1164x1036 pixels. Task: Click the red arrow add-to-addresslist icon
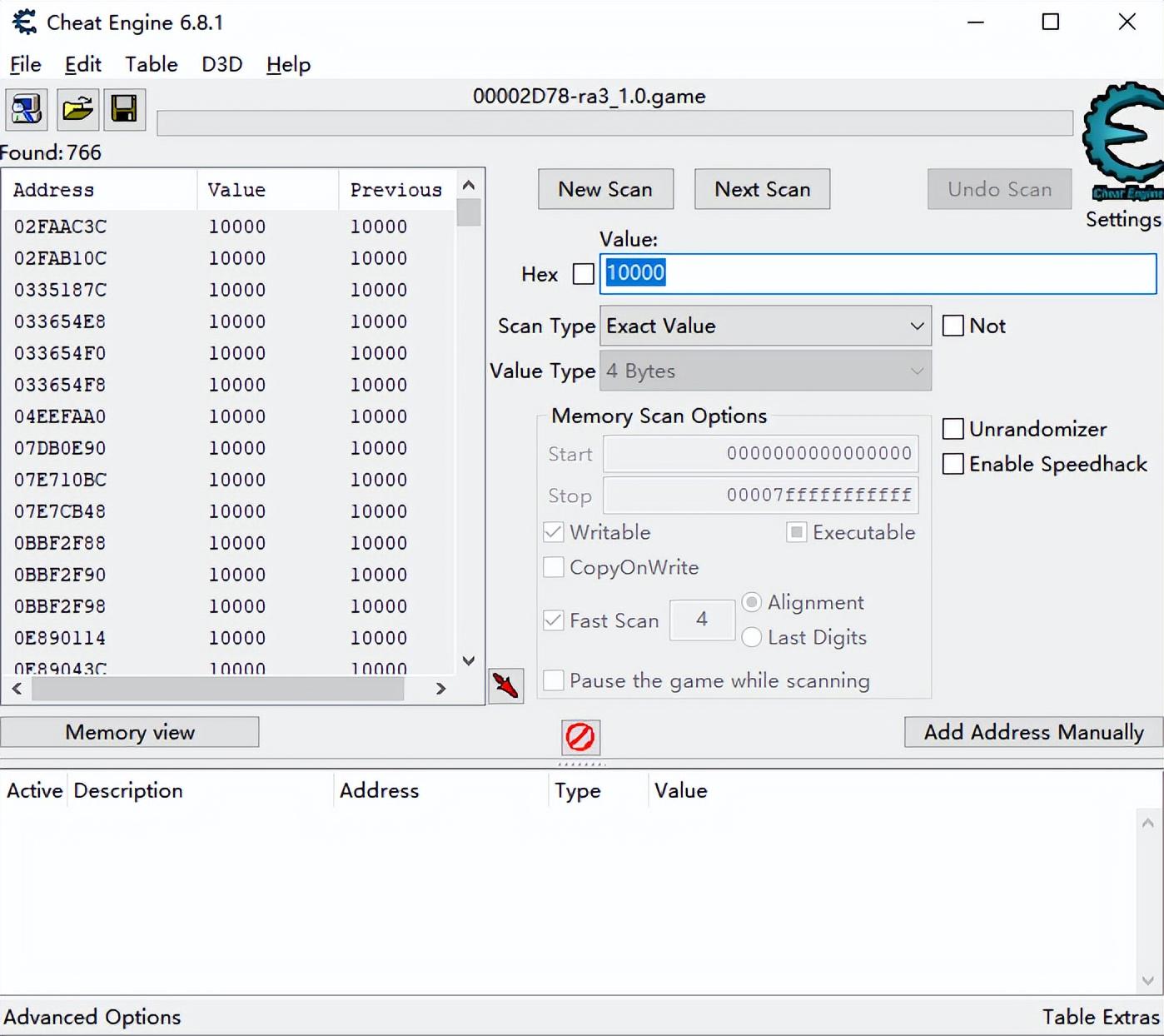[505, 685]
